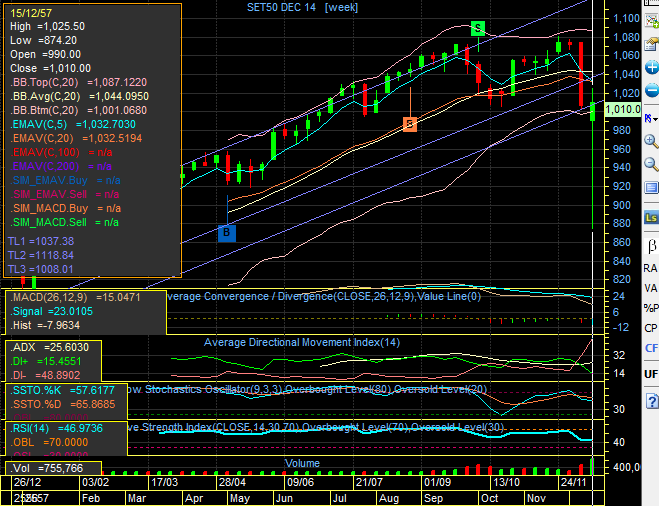Click the .BB.Top(C,20) legend entry
Image resolution: width=659 pixels, height=506 pixels.
click(x=79, y=82)
